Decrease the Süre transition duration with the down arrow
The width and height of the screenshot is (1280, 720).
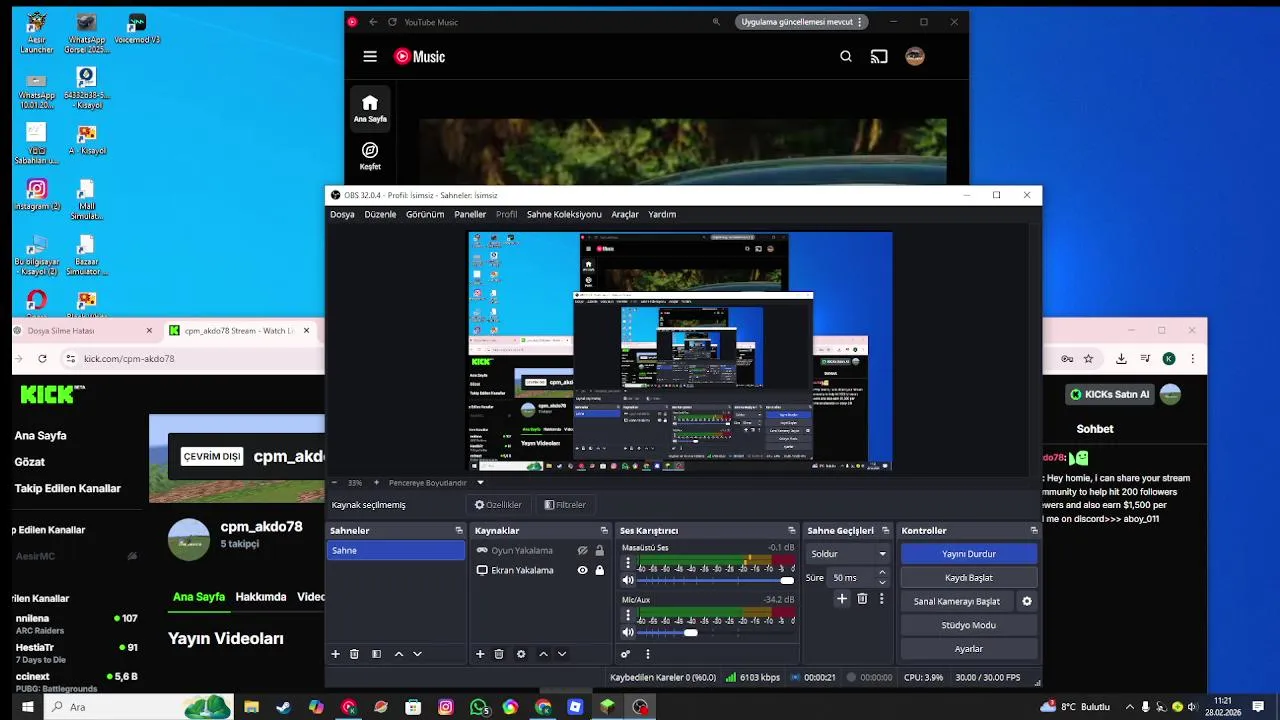tap(882, 582)
